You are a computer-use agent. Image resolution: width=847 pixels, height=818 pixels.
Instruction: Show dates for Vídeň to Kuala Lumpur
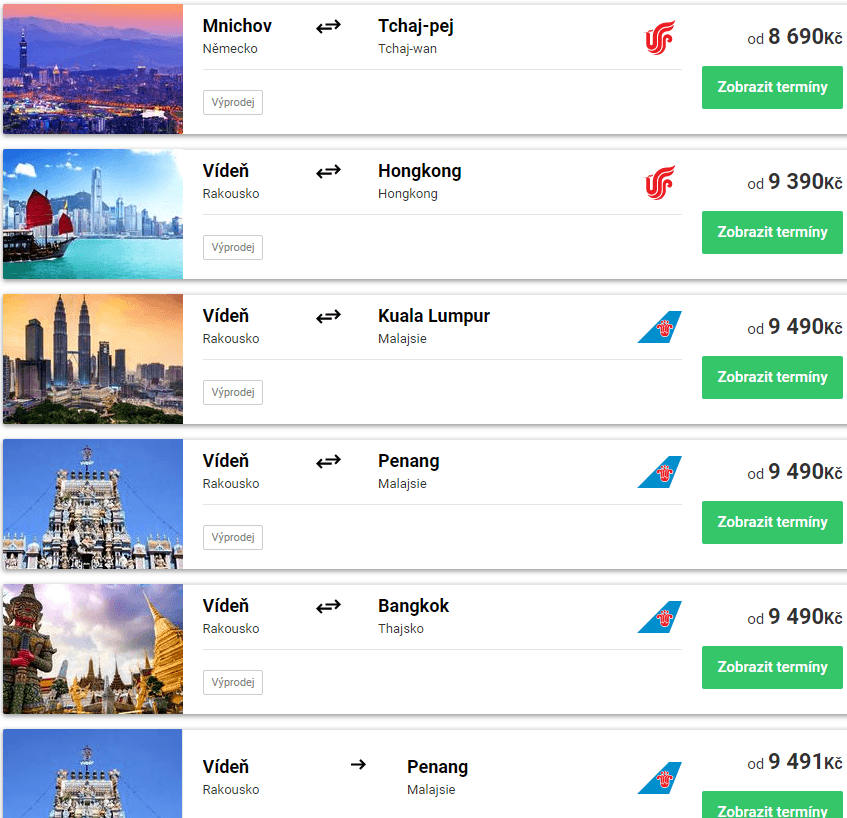pos(772,377)
